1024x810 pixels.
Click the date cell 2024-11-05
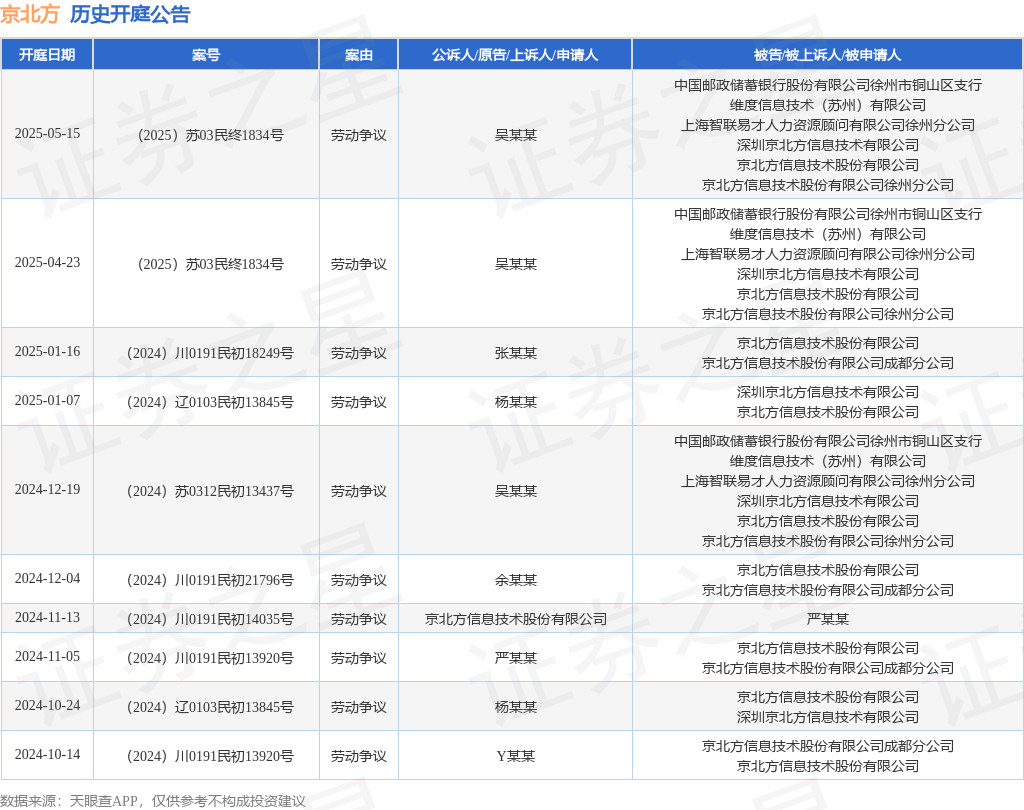[48, 656]
